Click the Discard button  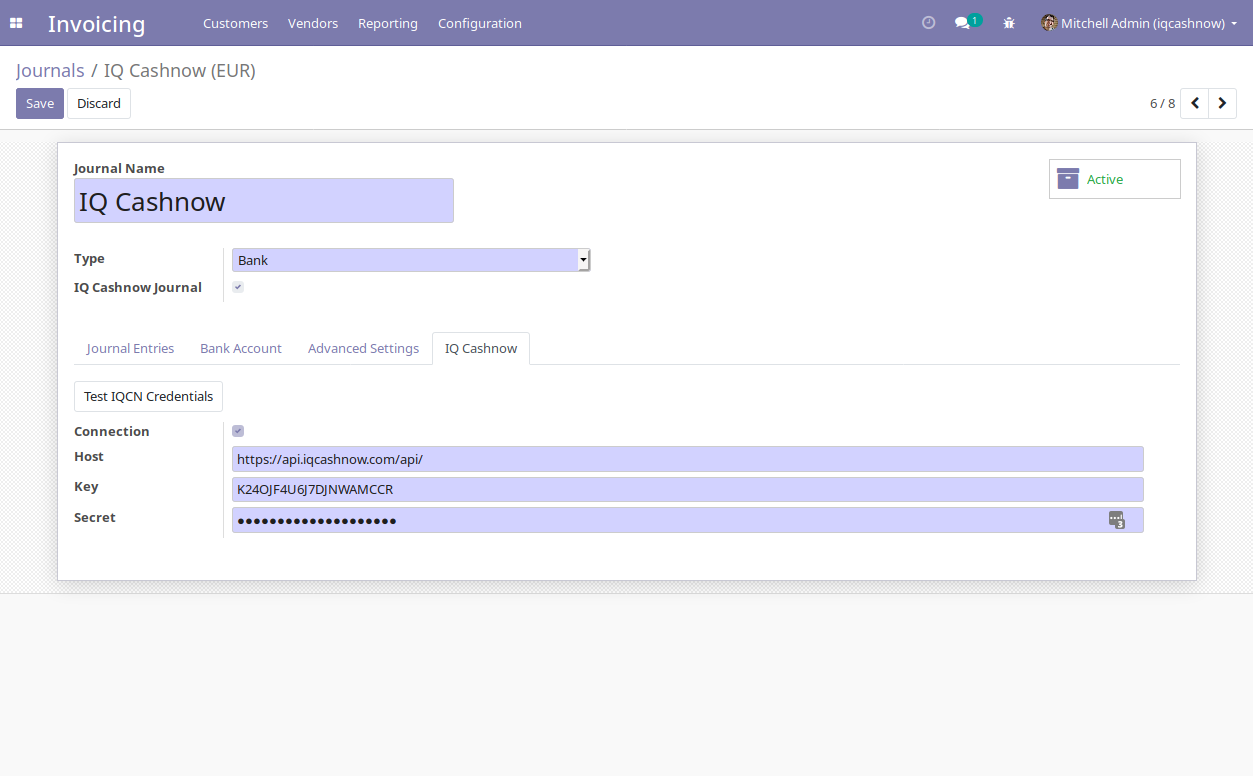point(99,103)
